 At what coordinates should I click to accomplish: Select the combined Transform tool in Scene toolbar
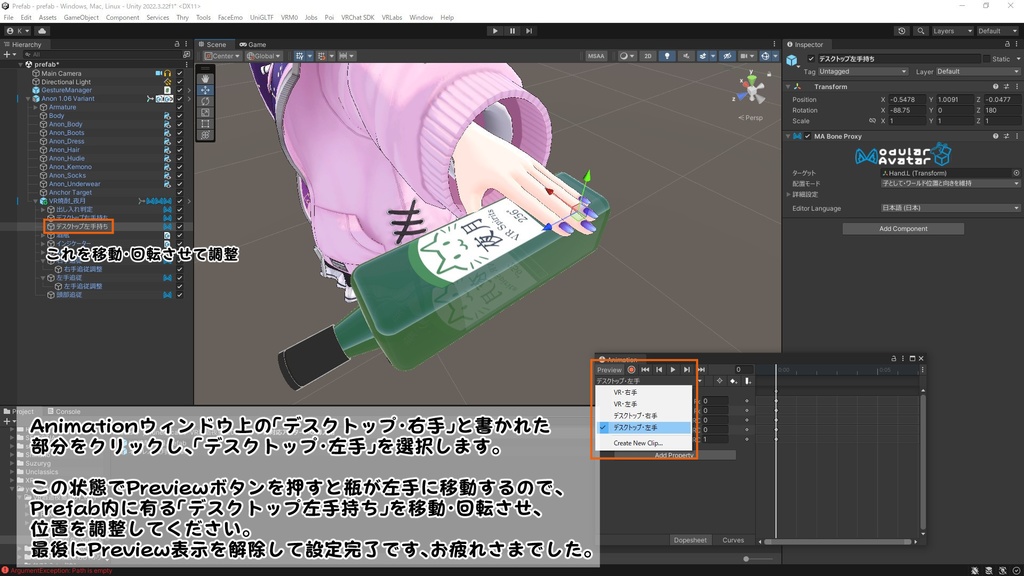[206, 135]
